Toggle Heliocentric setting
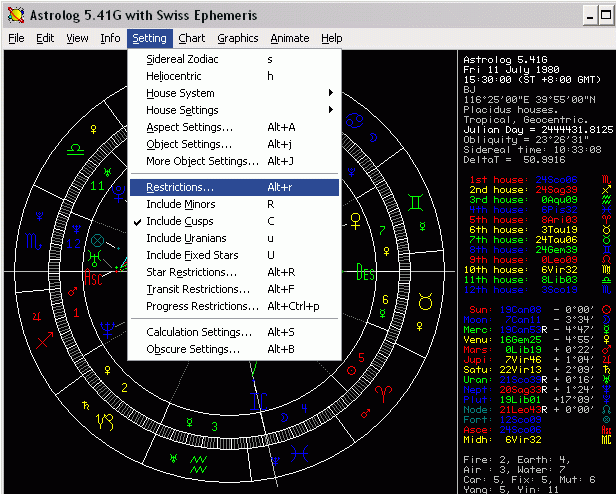 point(234,76)
